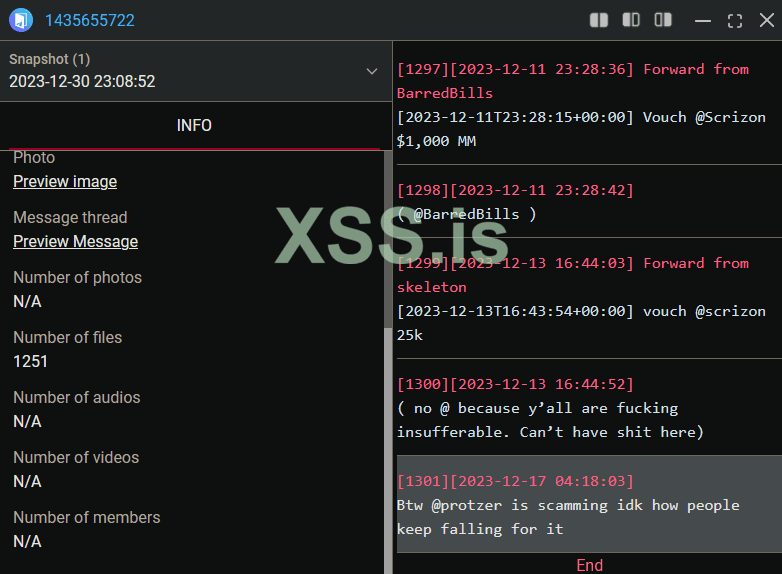Switch to the INFO tab
The image size is (782, 574).
194,125
